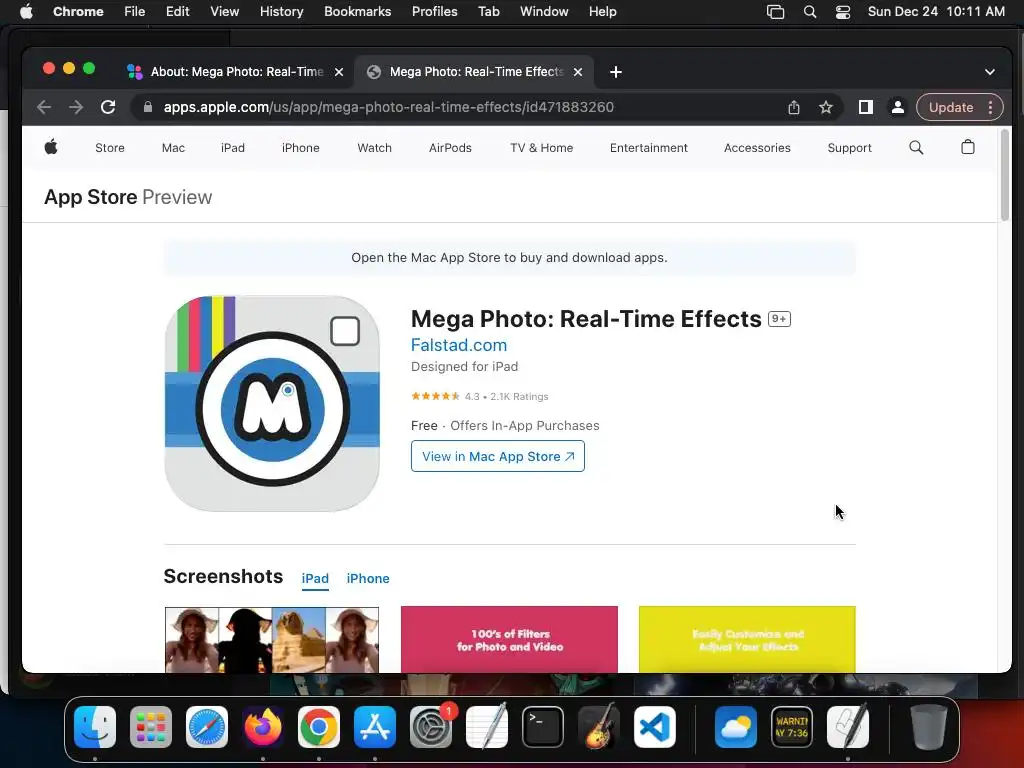Go to Support in Apple navigation

click(x=849, y=148)
